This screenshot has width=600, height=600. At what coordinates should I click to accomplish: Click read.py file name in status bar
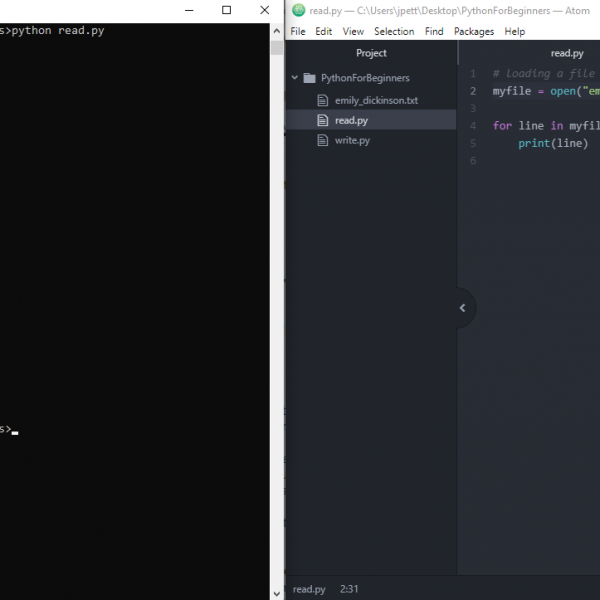[309, 589]
